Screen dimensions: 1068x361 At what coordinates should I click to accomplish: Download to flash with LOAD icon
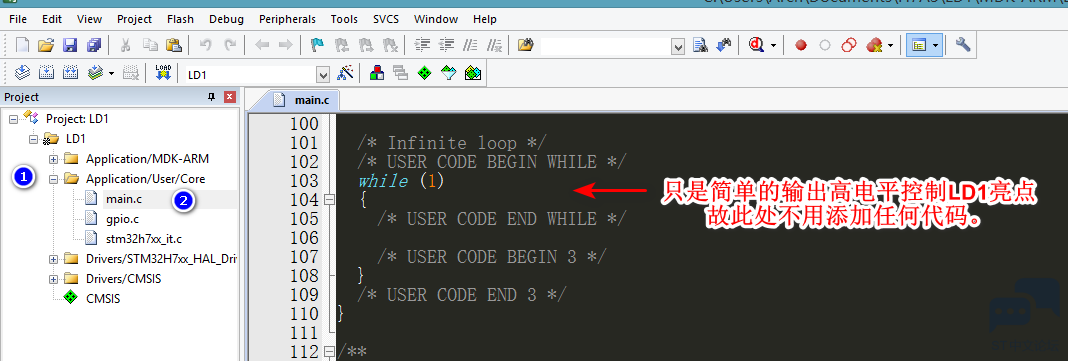[162, 73]
